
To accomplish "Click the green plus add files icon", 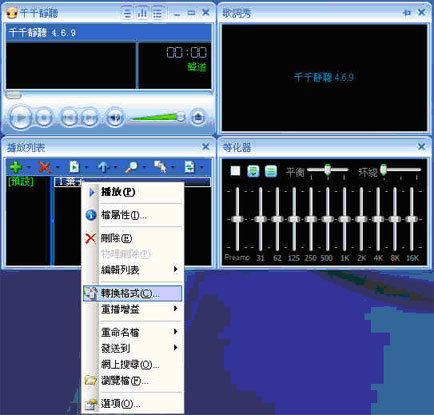I will (16, 167).
